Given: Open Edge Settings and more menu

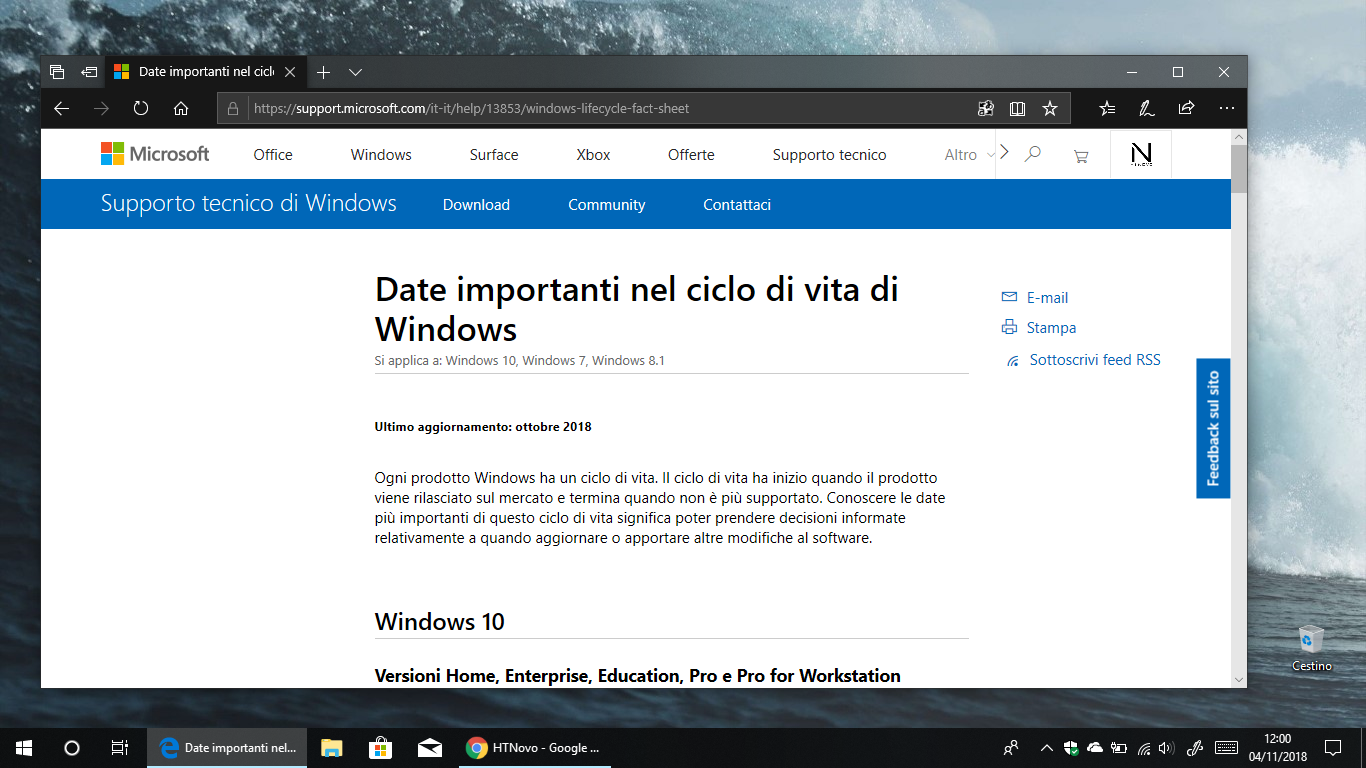Looking at the screenshot, I should [x=1226, y=108].
